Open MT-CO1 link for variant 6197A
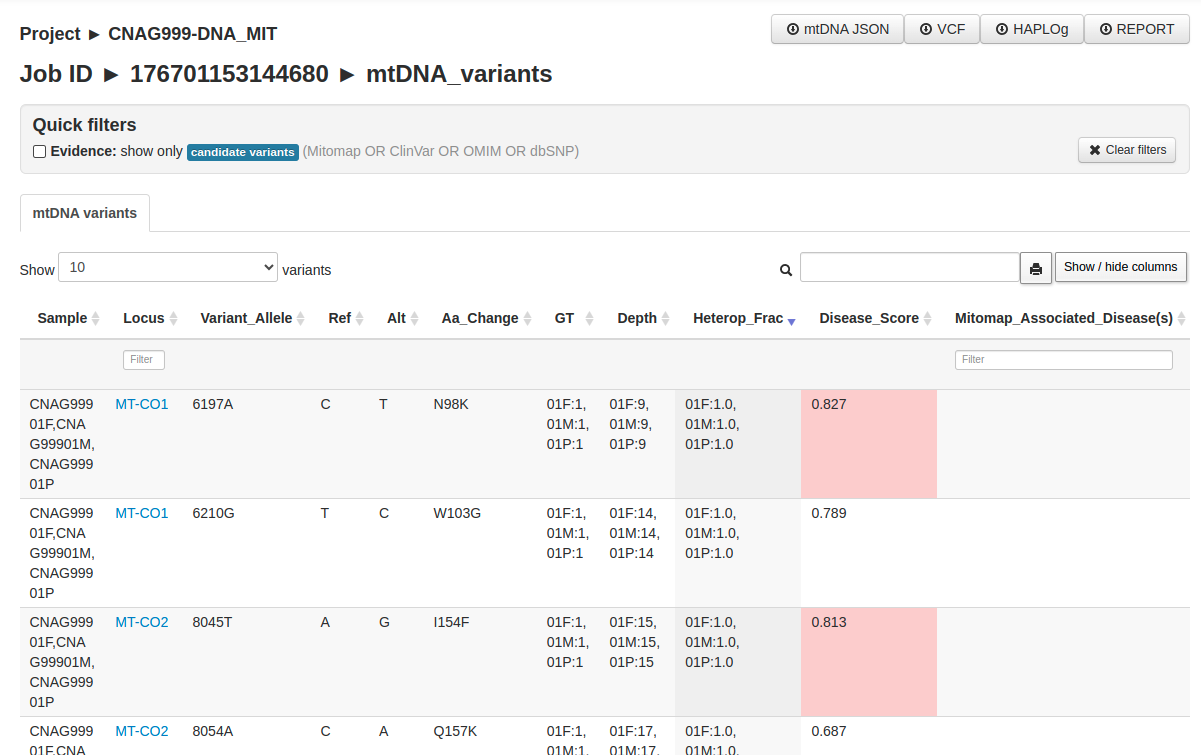 pyautogui.click(x=142, y=404)
